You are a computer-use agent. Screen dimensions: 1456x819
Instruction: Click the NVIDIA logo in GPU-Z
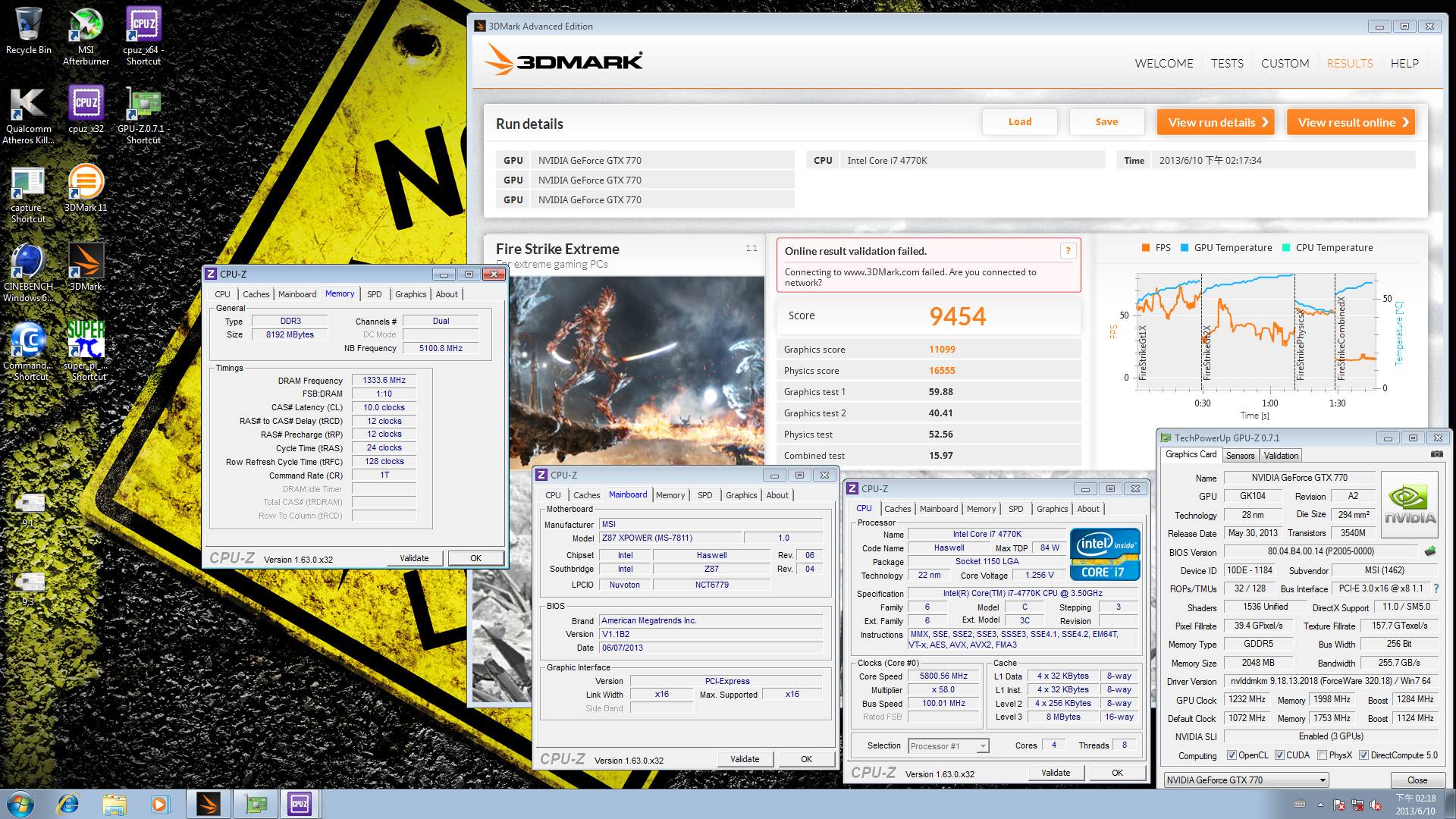pos(1410,505)
